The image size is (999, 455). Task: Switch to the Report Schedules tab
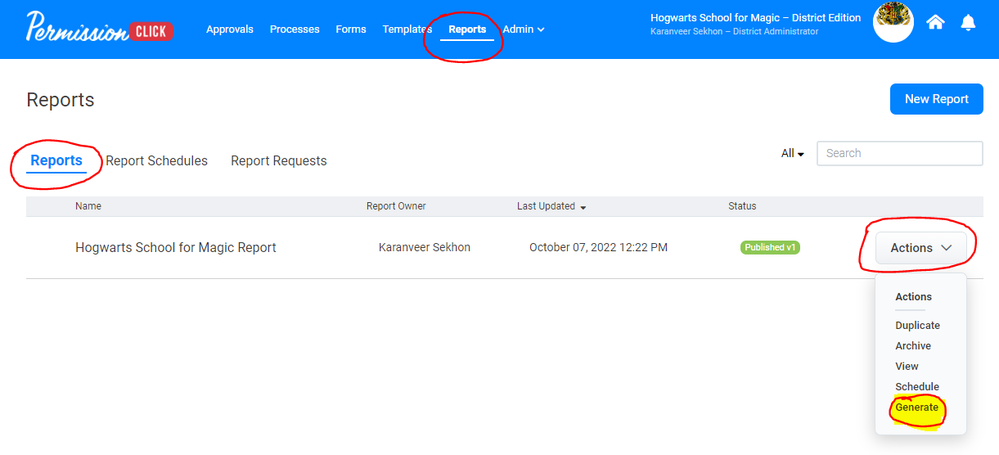click(x=157, y=161)
